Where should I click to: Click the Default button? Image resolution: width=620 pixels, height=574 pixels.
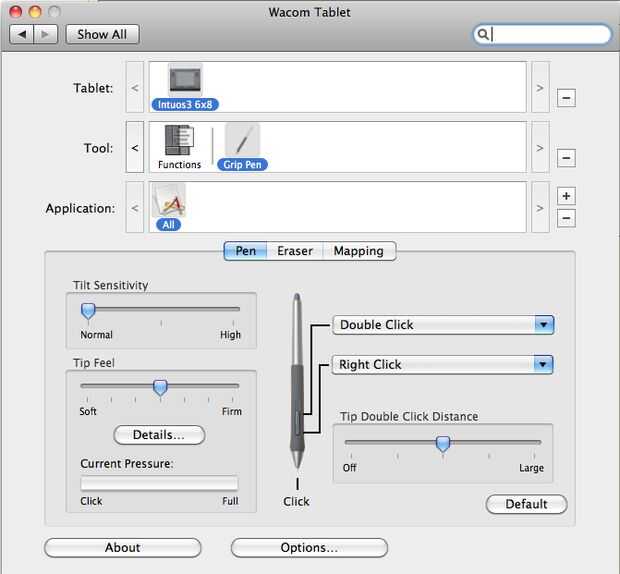click(526, 504)
